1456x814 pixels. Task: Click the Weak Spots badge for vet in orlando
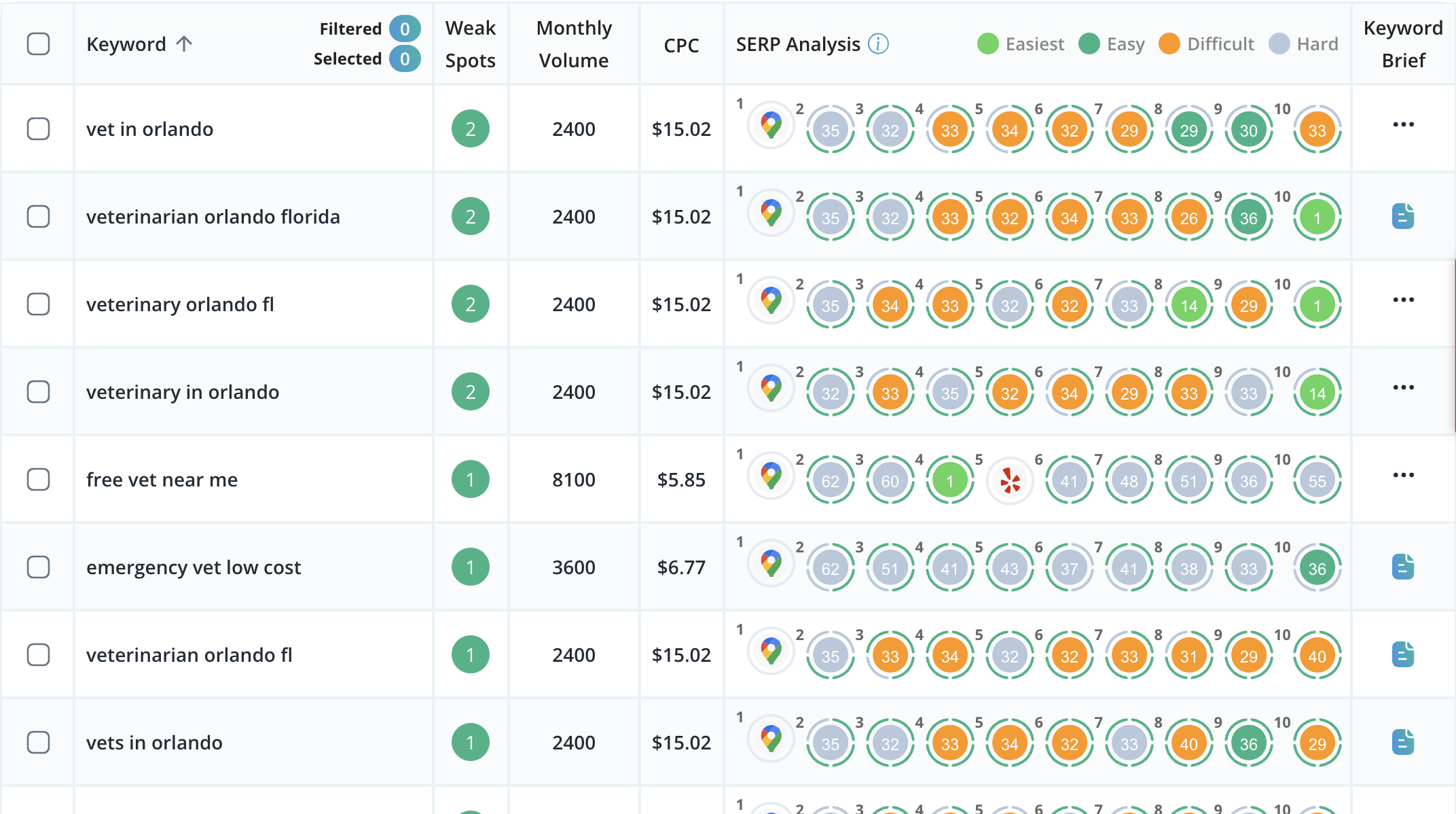[470, 128]
